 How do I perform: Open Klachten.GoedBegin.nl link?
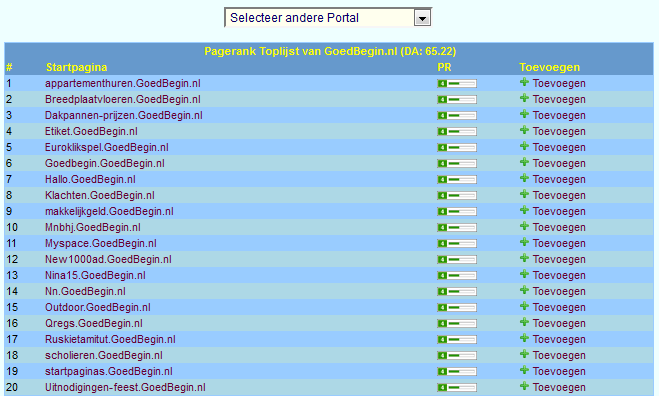point(100,195)
